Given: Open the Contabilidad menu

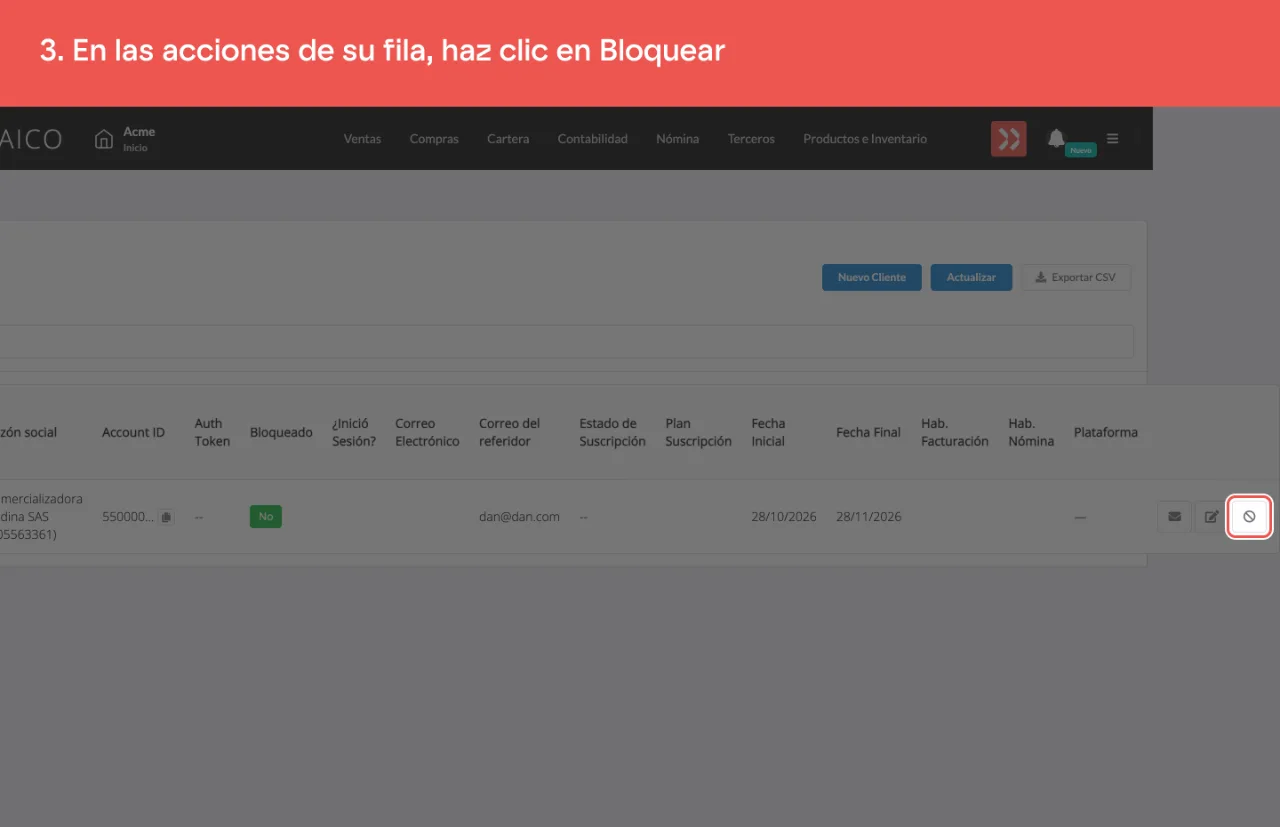Looking at the screenshot, I should pos(593,139).
